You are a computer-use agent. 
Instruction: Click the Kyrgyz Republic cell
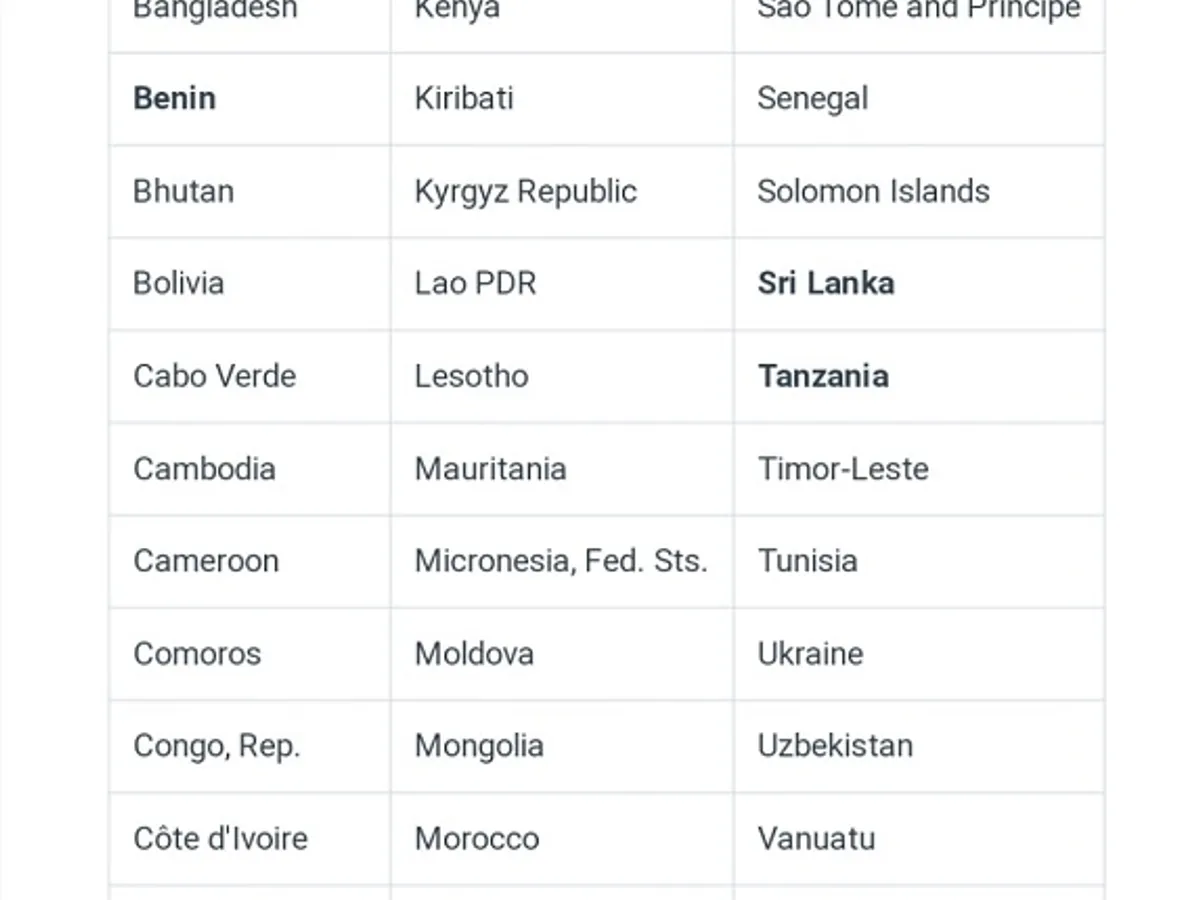point(525,191)
